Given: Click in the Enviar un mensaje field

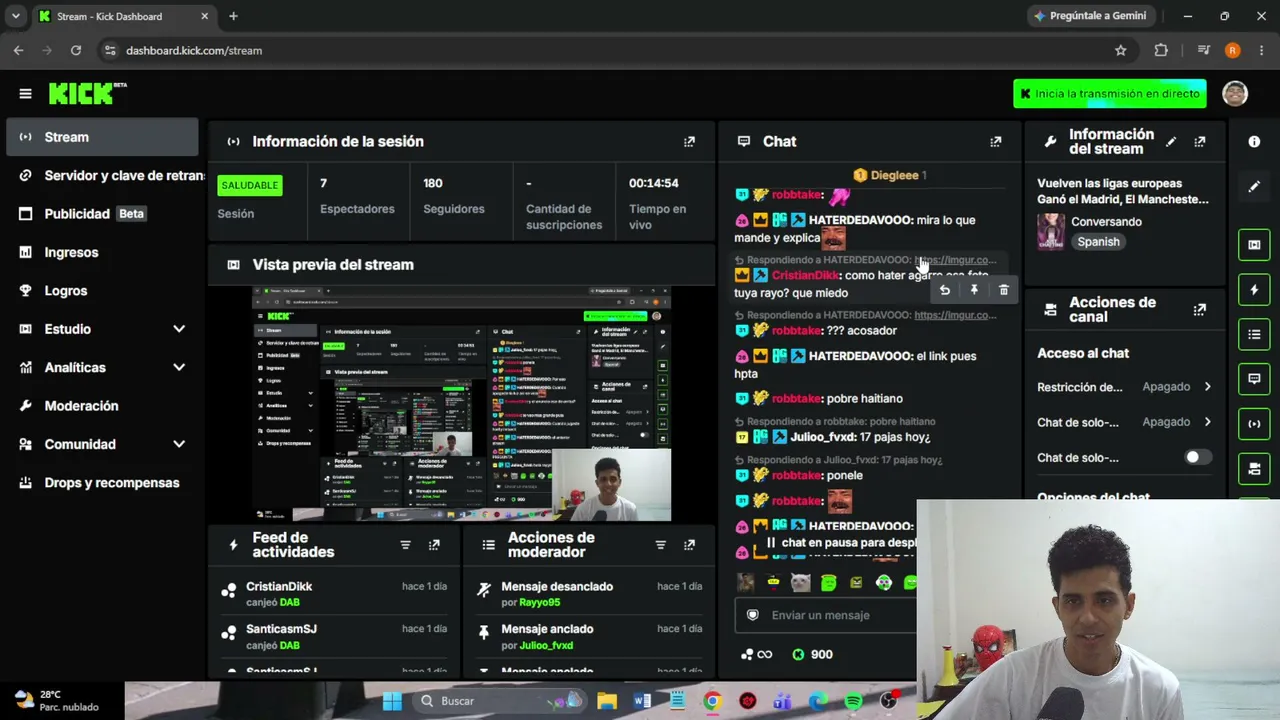Looking at the screenshot, I should (825, 615).
